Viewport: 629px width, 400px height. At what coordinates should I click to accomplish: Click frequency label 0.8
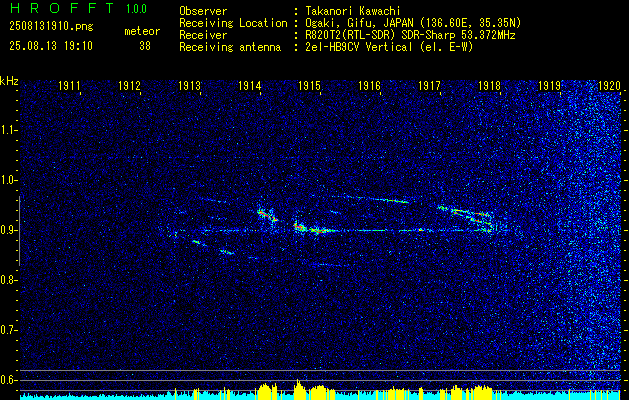click(x=7, y=280)
